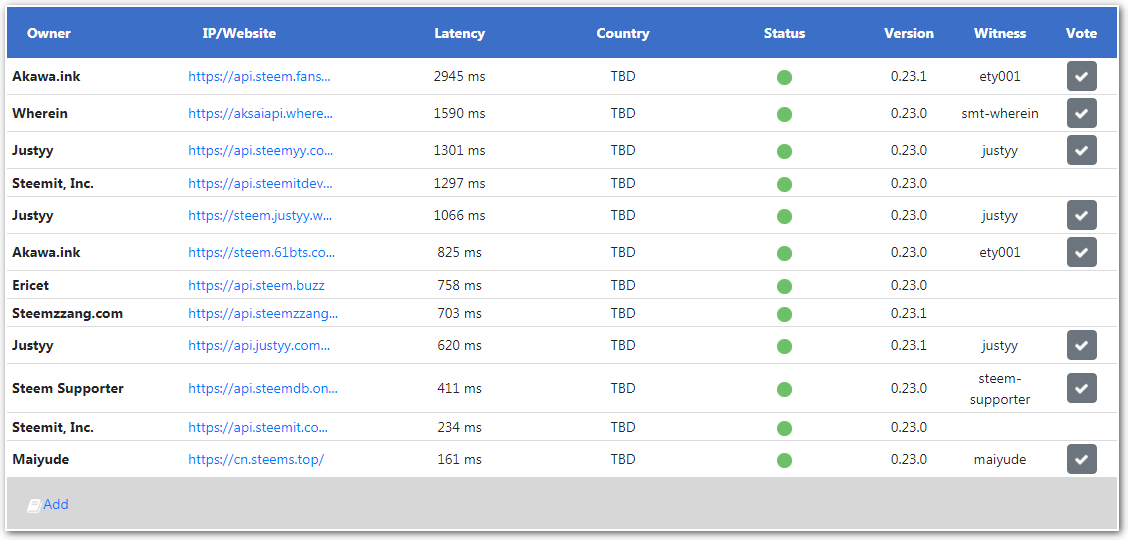Click the status dot for Steem Supporter

[x=784, y=389]
